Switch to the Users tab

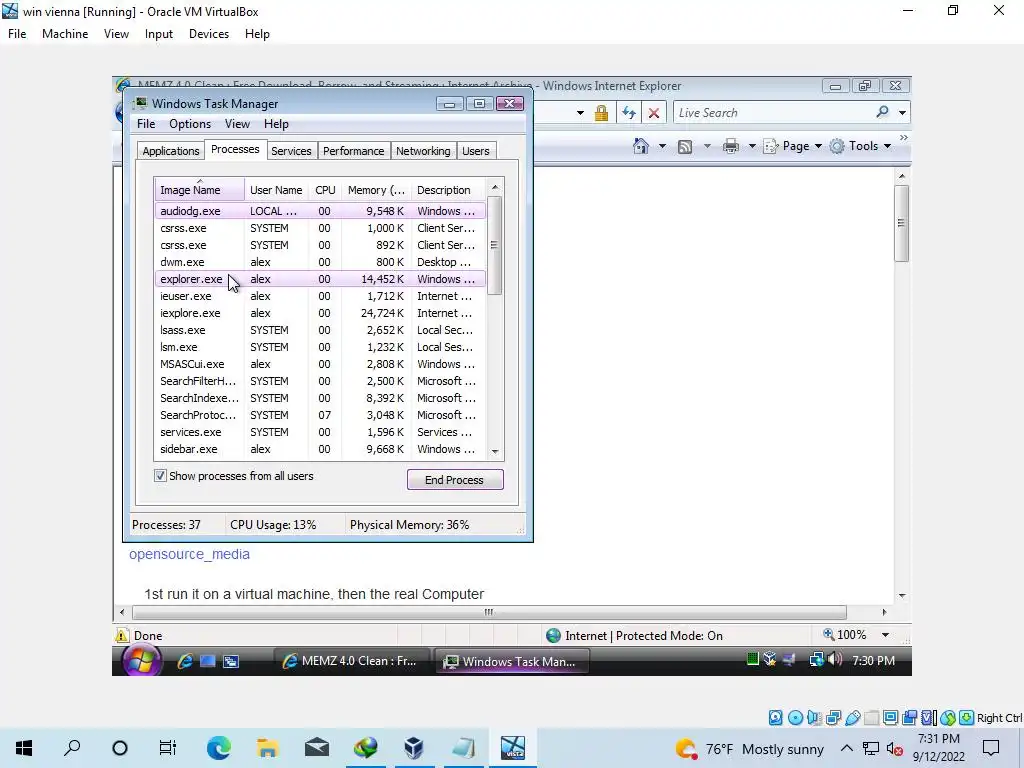(x=475, y=151)
